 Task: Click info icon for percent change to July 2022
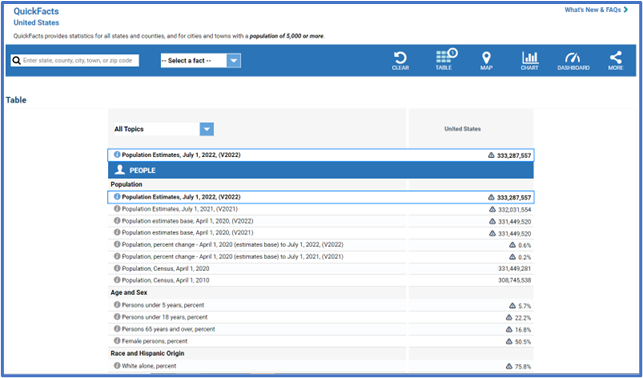tap(117, 244)
